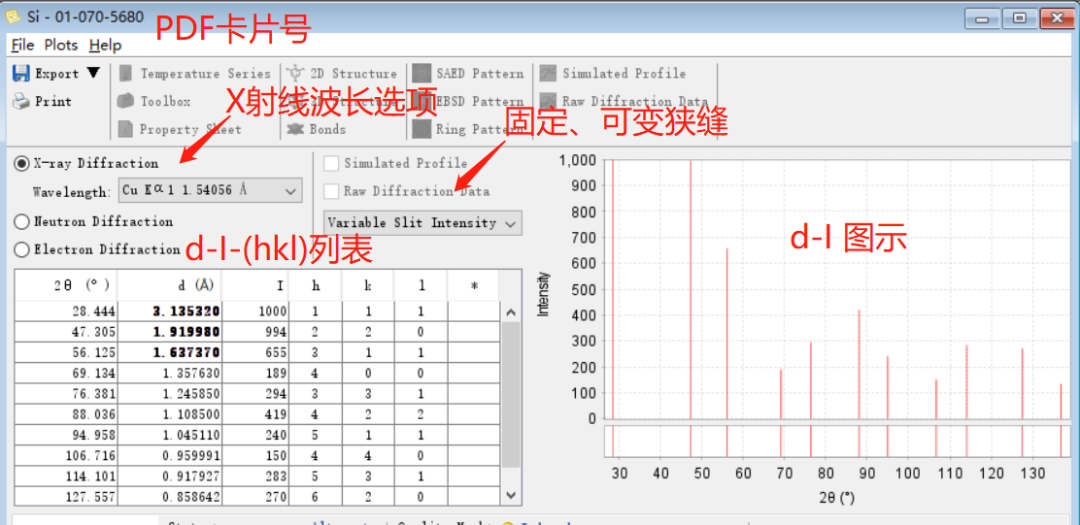Select the 106.716 row
The image size is (1080, 525).
[x=257, y=455]
